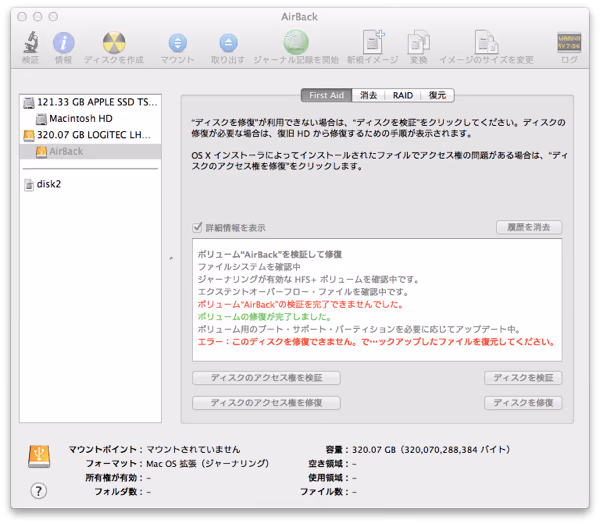Screen dimensions: 600x524
Task: Open the blue 情報 info icon
Action: pyautogui.click(x=64, y=42)
